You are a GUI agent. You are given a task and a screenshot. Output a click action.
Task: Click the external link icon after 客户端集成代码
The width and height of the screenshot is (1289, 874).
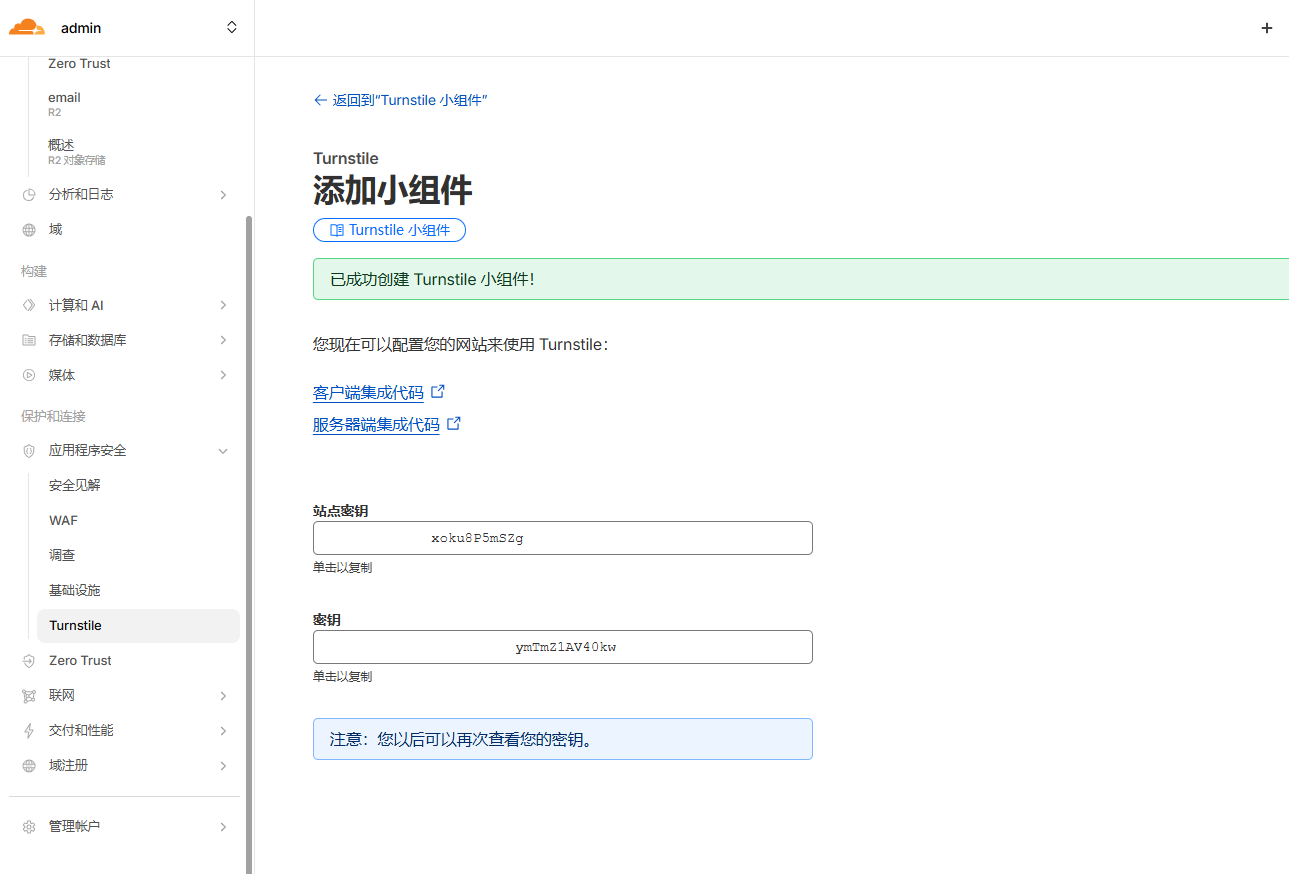pyautogui.click(x=437, y=392)
